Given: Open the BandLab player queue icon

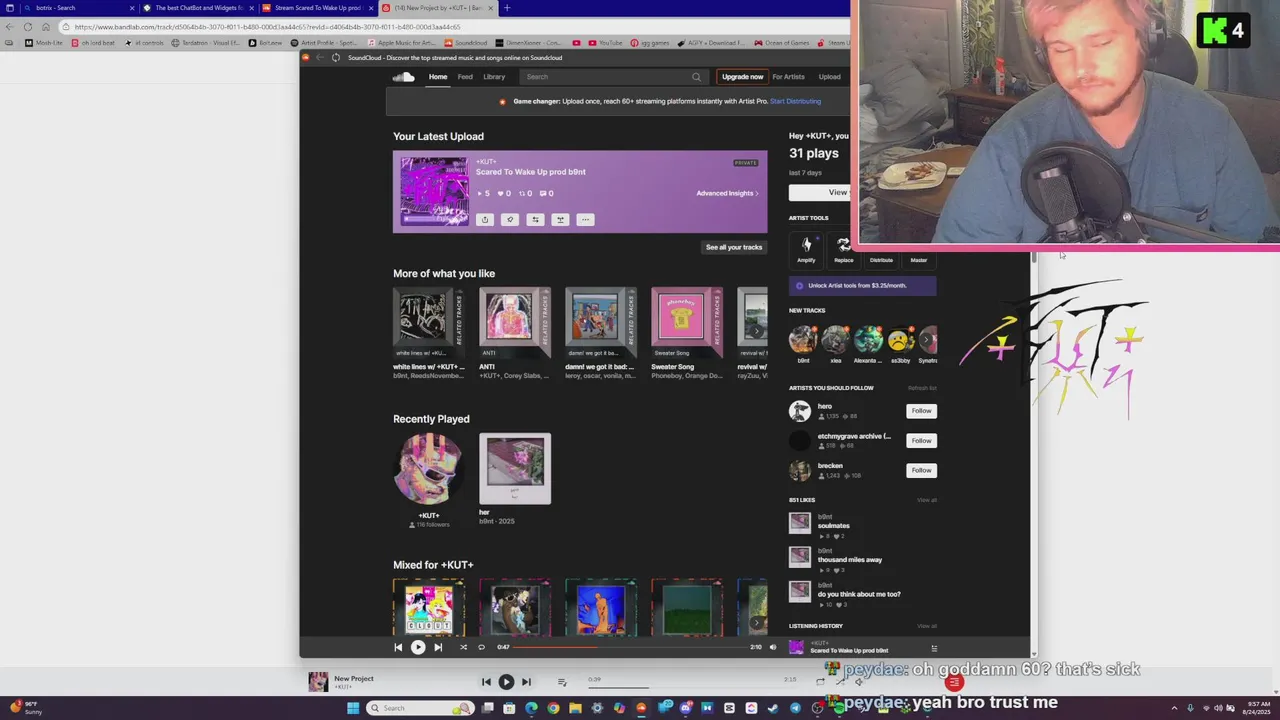Looking at the screenshot, I should (562, 682).
